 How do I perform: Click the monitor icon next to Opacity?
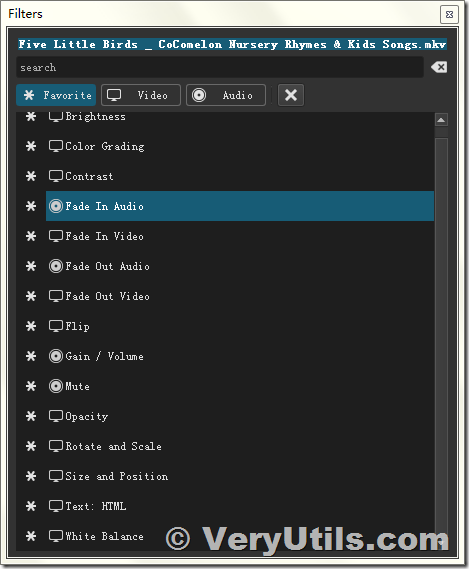click(56, 416)
